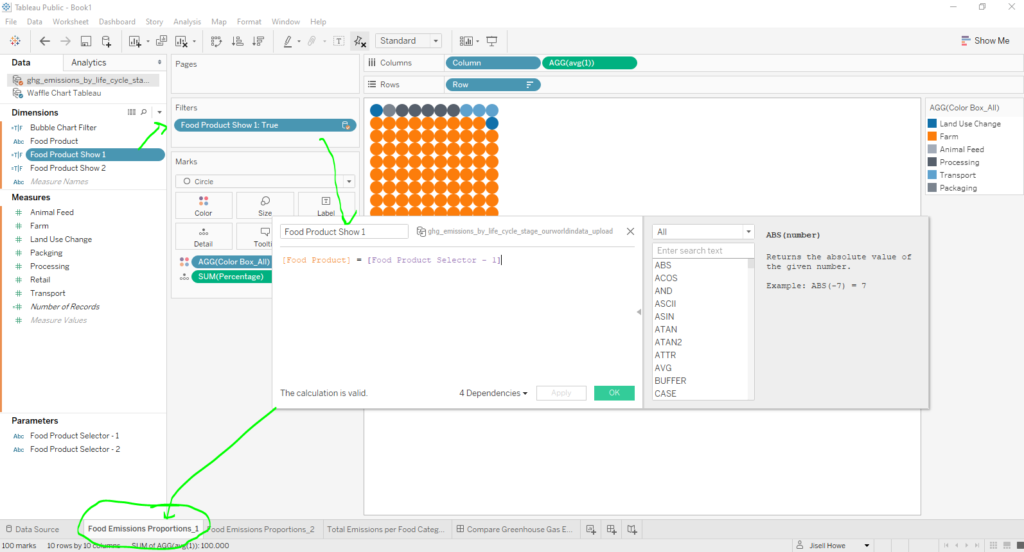Click the Land Use Change blue legend swatch
This screenshot has height=552, width=1024.
[x=933, y=123]
